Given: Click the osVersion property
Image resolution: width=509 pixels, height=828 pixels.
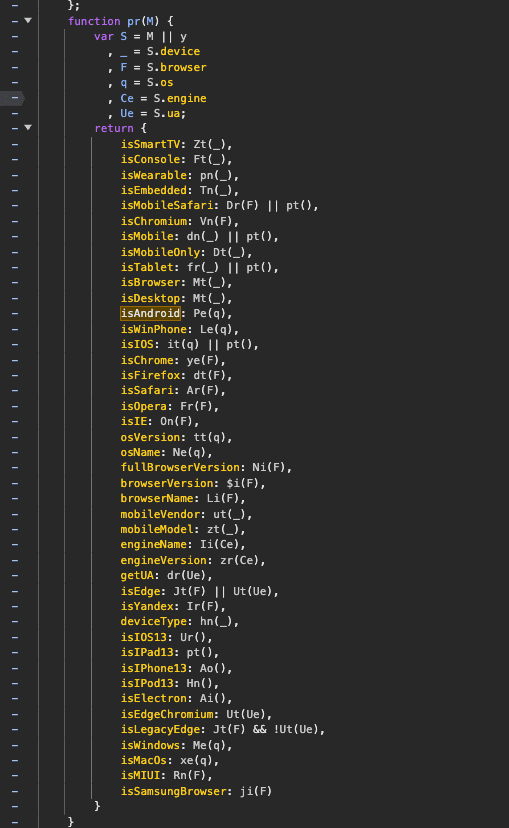Looking at the screenshot, I should 150,437.
